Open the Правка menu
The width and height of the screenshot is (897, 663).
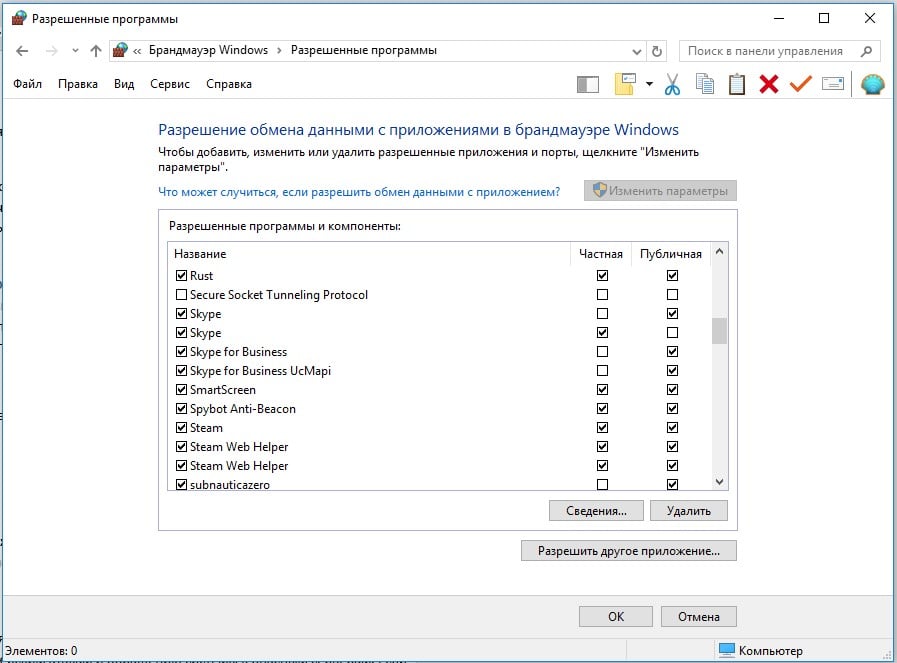78,84
